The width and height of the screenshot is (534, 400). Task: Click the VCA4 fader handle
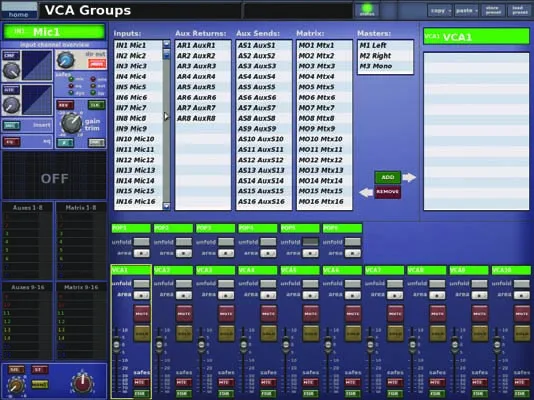[244, 345]
